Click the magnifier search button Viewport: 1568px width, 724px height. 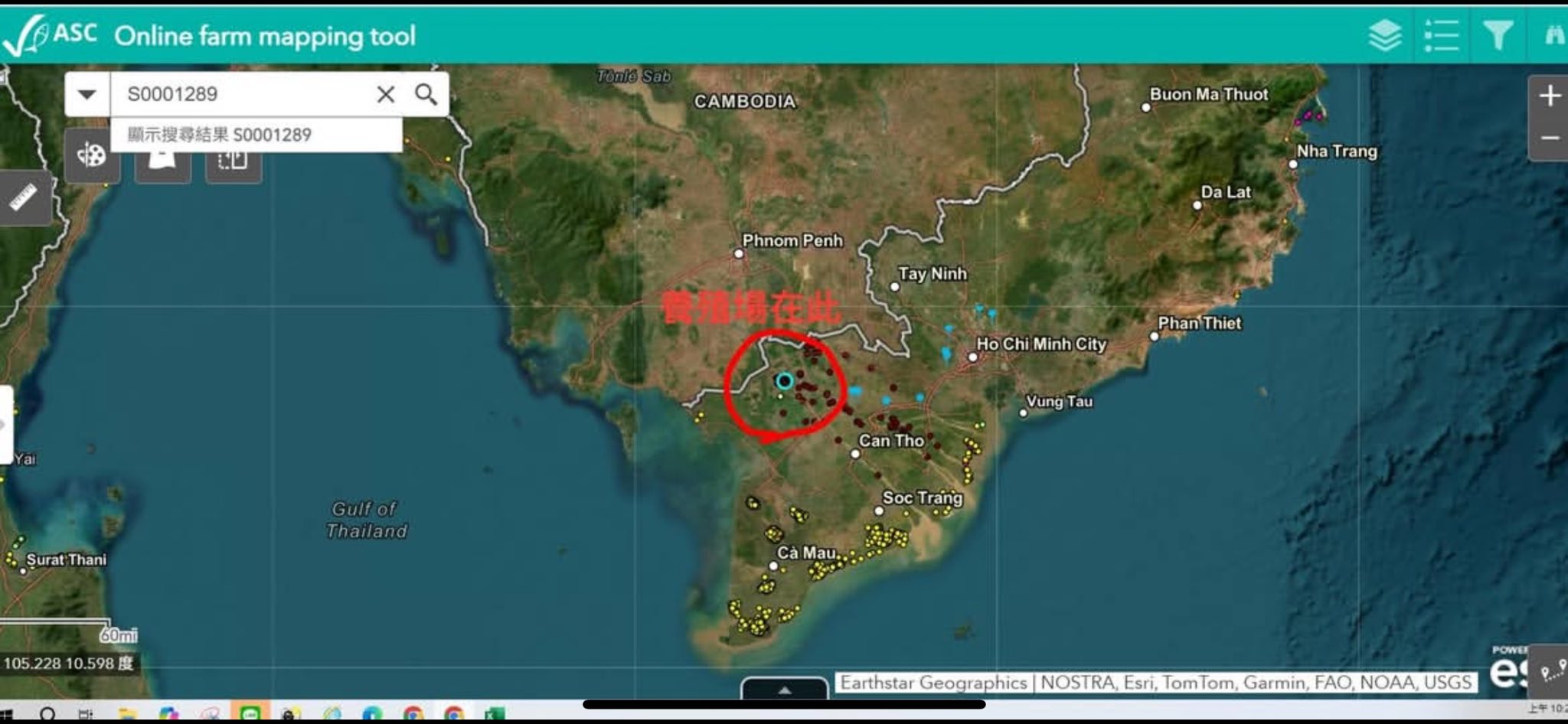(x=426, y=94)
